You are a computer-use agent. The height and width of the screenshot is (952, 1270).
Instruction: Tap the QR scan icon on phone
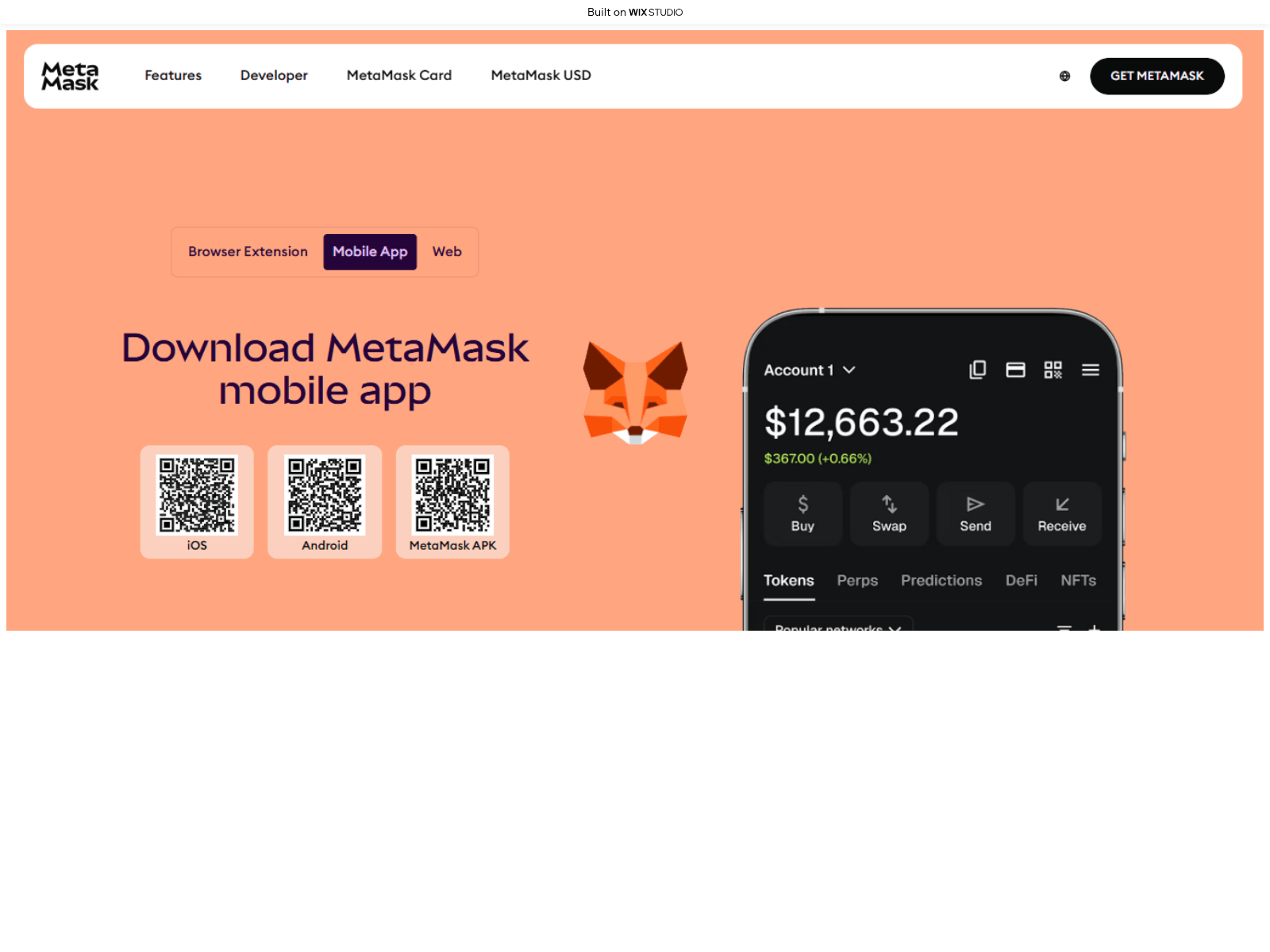click(x=1053, y=370)
